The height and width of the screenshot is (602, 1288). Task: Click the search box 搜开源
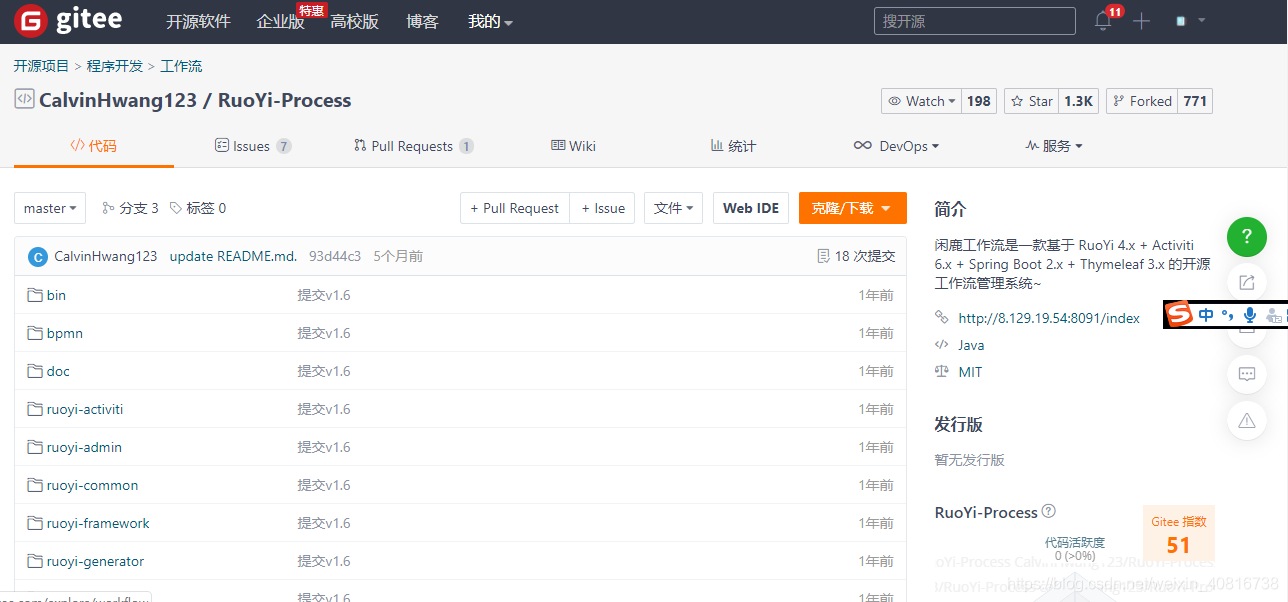(x=975, y=21)
